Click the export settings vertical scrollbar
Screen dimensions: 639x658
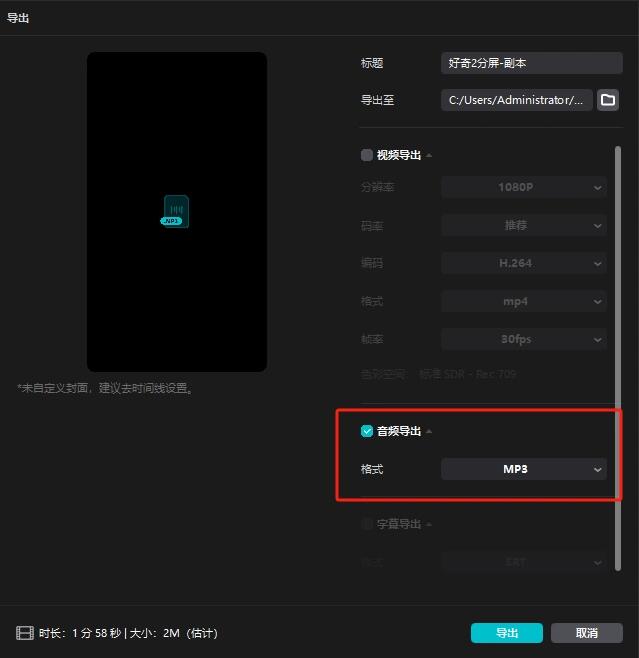click(618, 358)
